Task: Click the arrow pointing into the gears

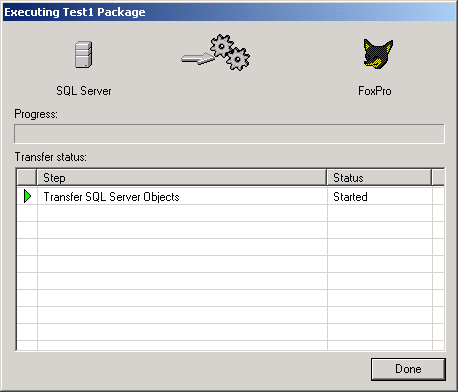Action: click(198, 59)
